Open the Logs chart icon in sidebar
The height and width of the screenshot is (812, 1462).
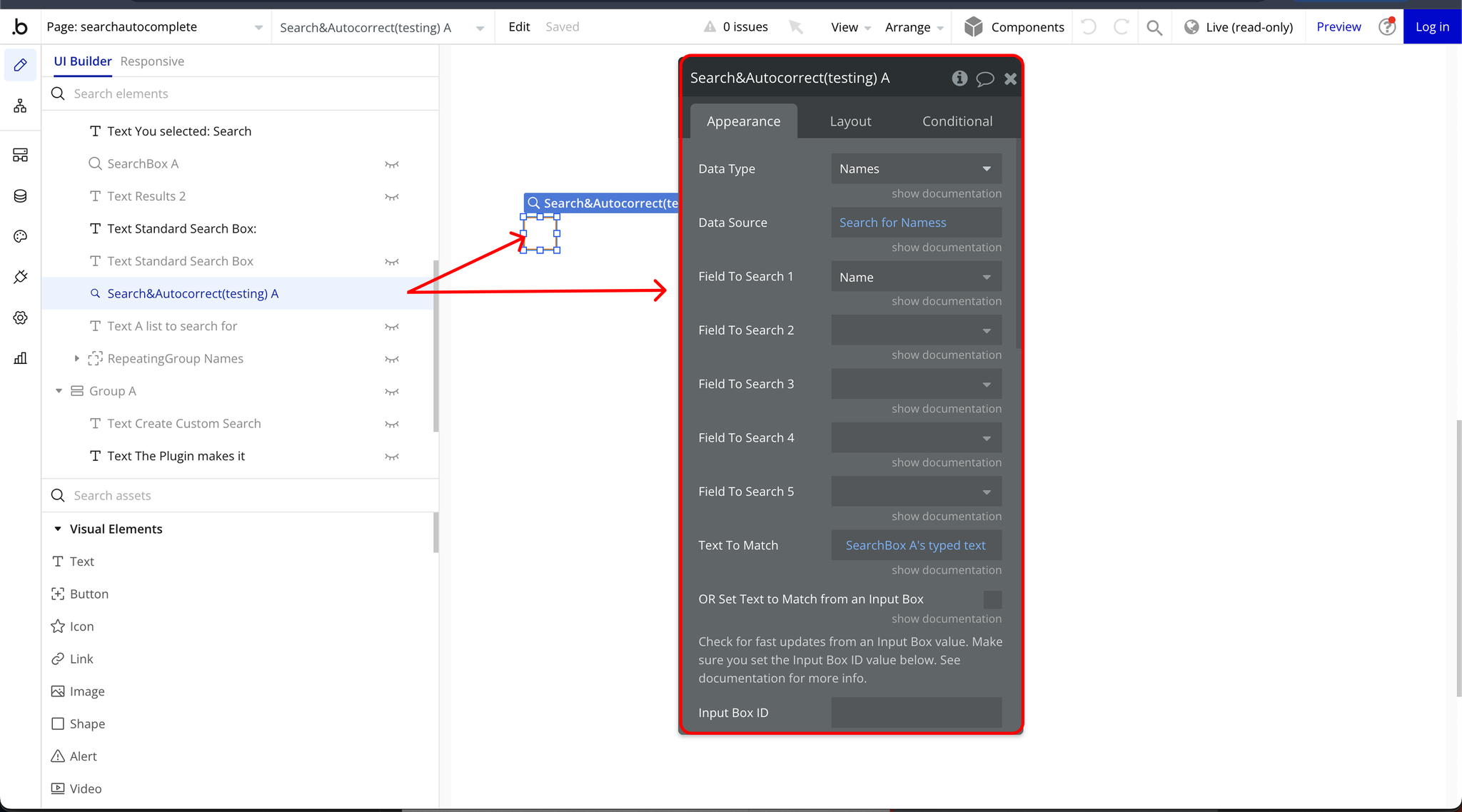20,358
